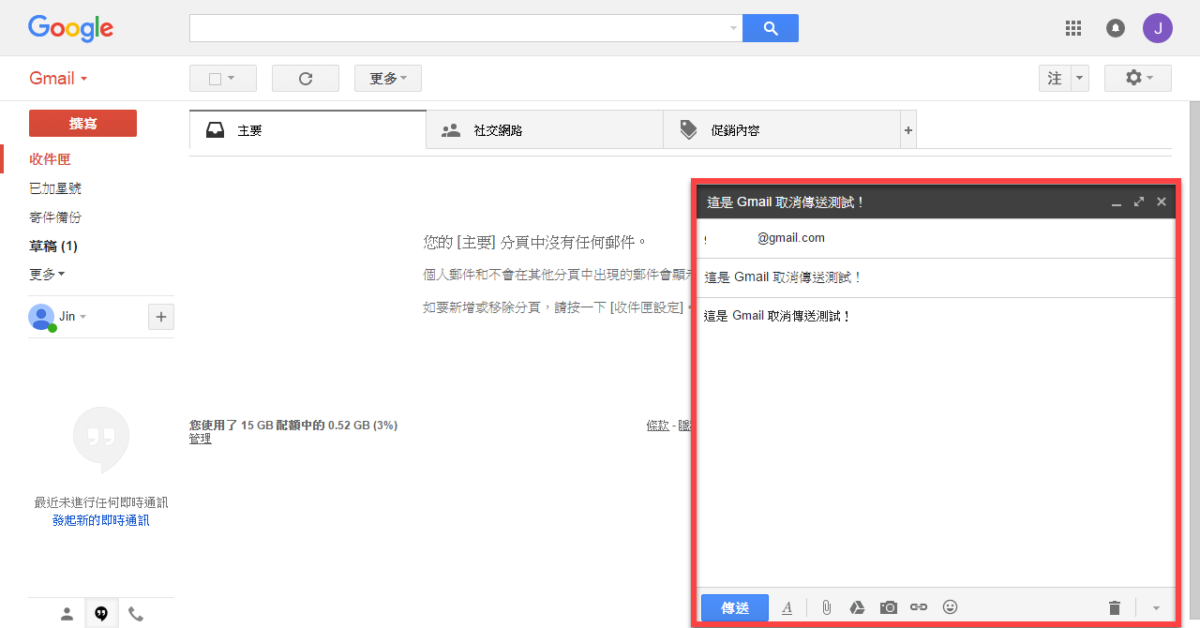Click the recipient field with gmail.com address
The image size is (1200, 628).
[935, 238]
